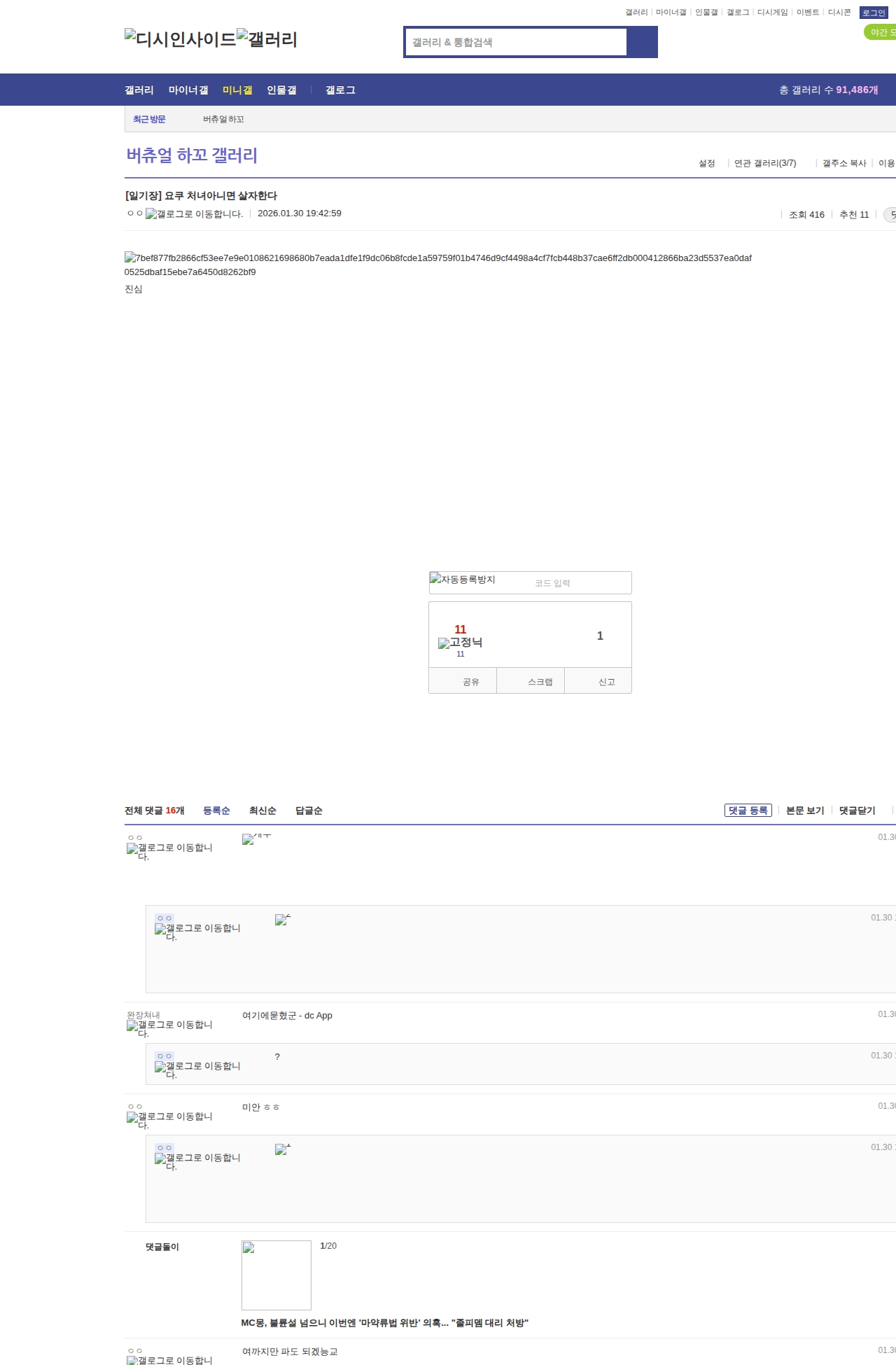Click 이벤트 link in top menu
This screenshot has height=1365, width=896.
coord(808,13)
